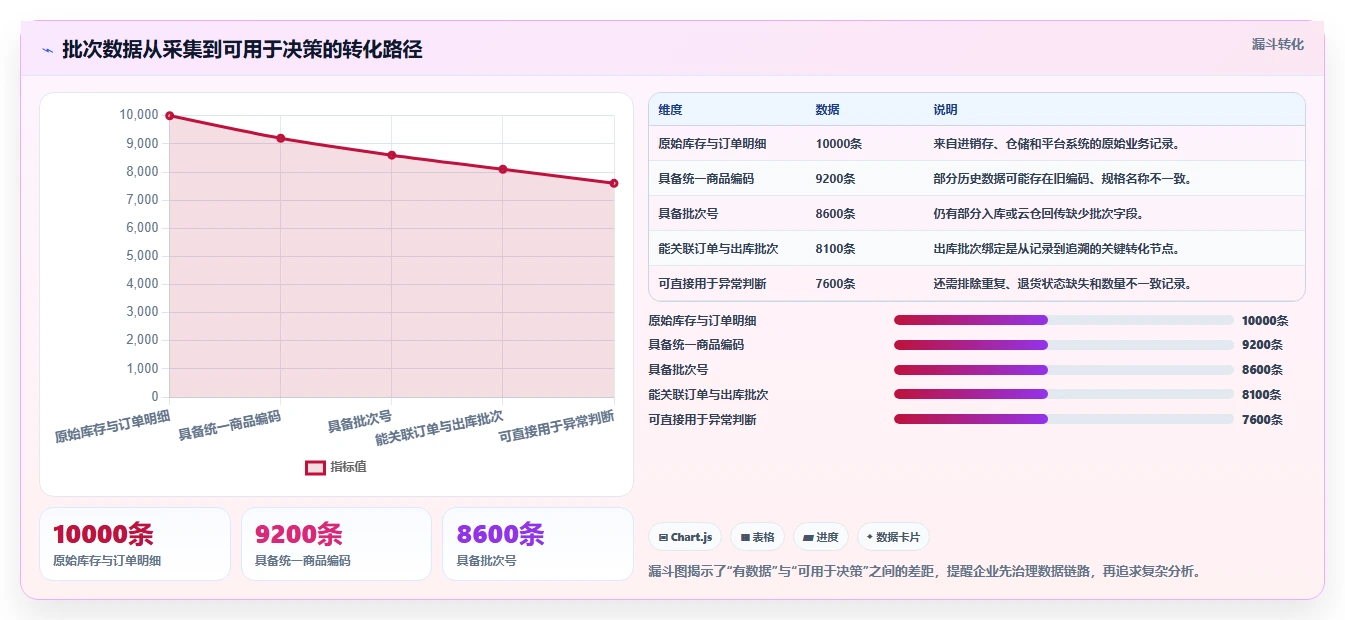Select the 进度 tag chip
The image size is (1345, 620).
pyautogui.click(x=821, y=537)
